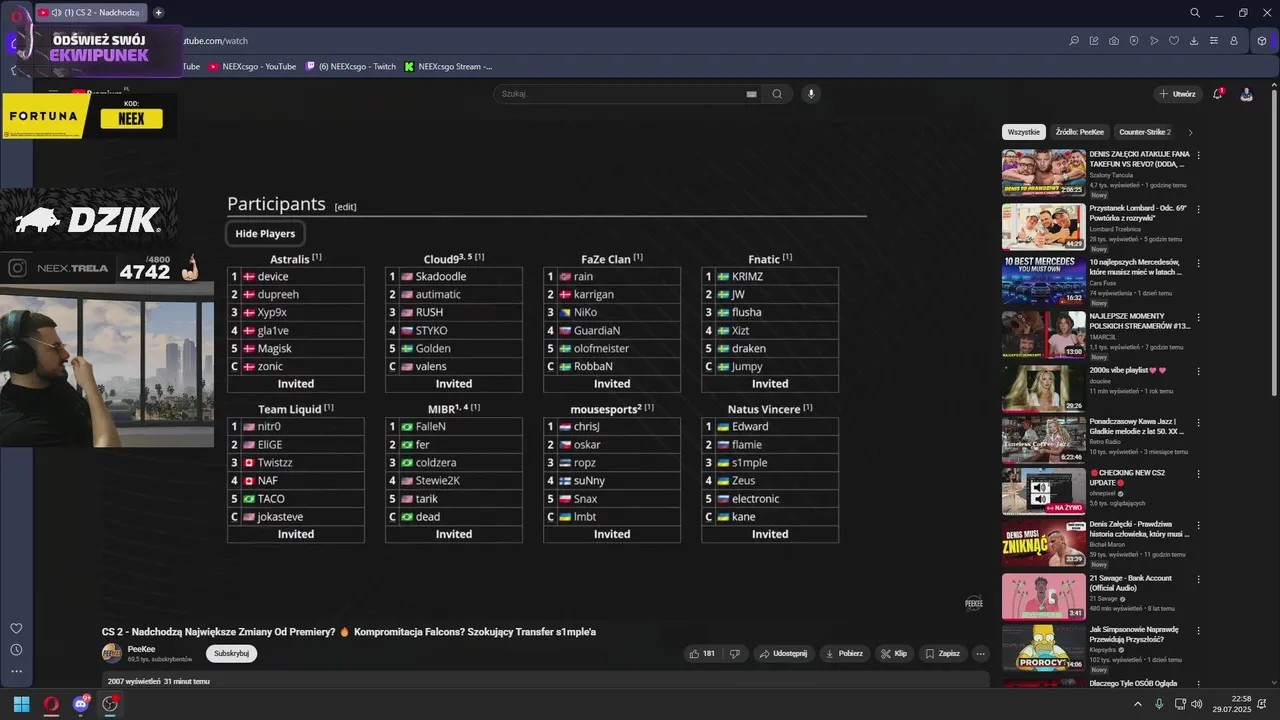Click the Zapisz save button
This screenshot has width=1280, height=720.
tap(942, 654)
